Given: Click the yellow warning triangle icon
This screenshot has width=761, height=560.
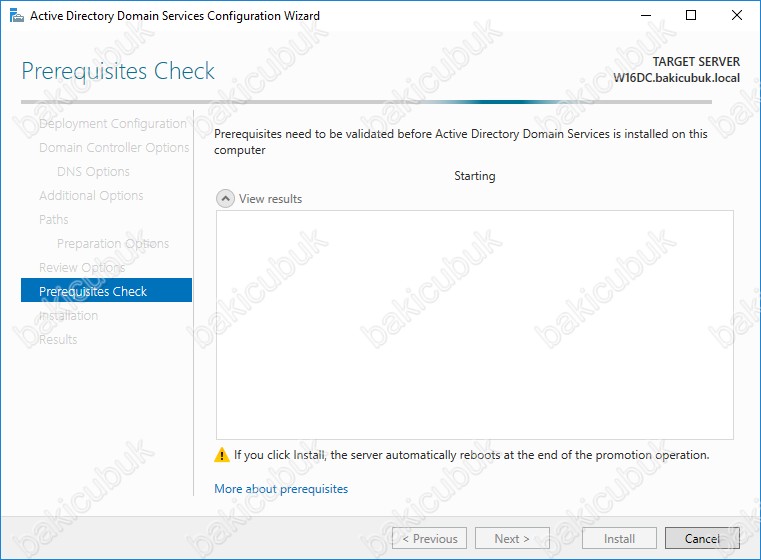Looking at the screenshot, I should tap(222, 455).
